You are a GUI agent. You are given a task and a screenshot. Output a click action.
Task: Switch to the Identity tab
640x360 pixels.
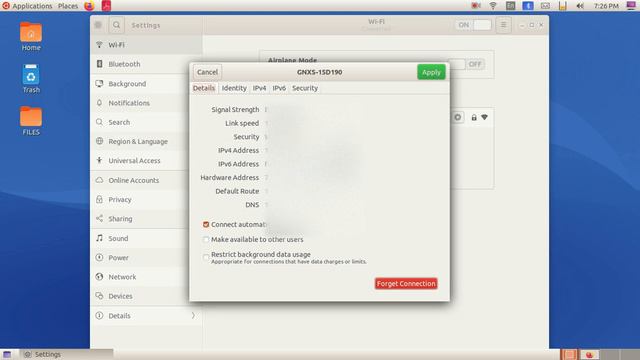coord(234,88)
